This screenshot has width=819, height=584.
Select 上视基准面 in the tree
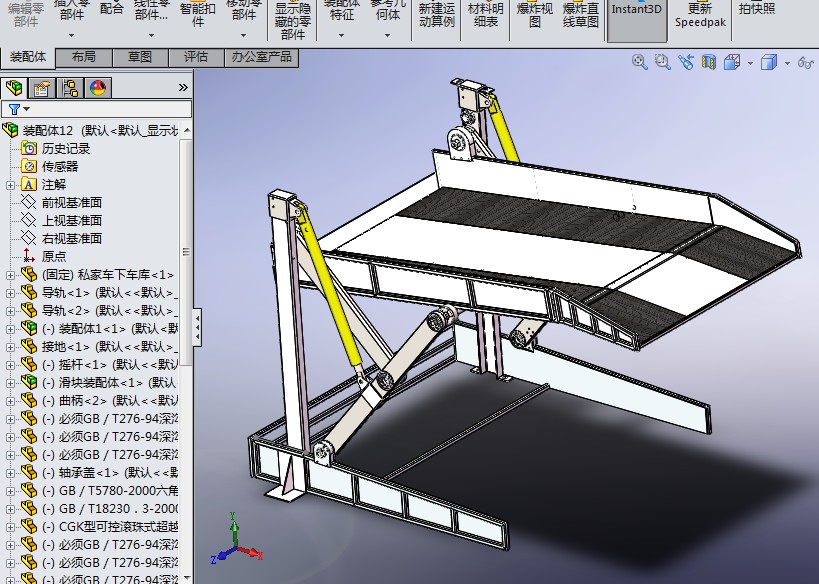(72, 220)
